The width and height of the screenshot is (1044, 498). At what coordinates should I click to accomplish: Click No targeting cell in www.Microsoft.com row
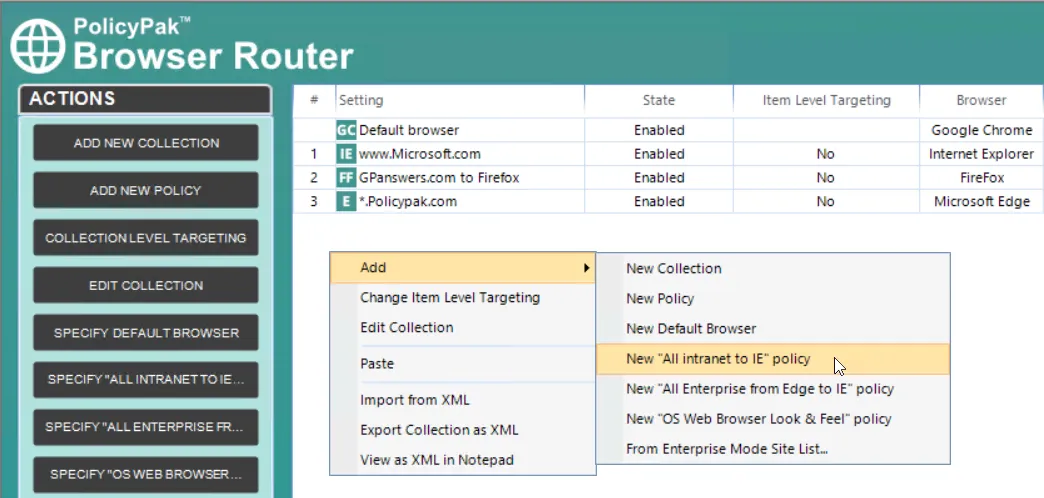(x=826, y=154)
